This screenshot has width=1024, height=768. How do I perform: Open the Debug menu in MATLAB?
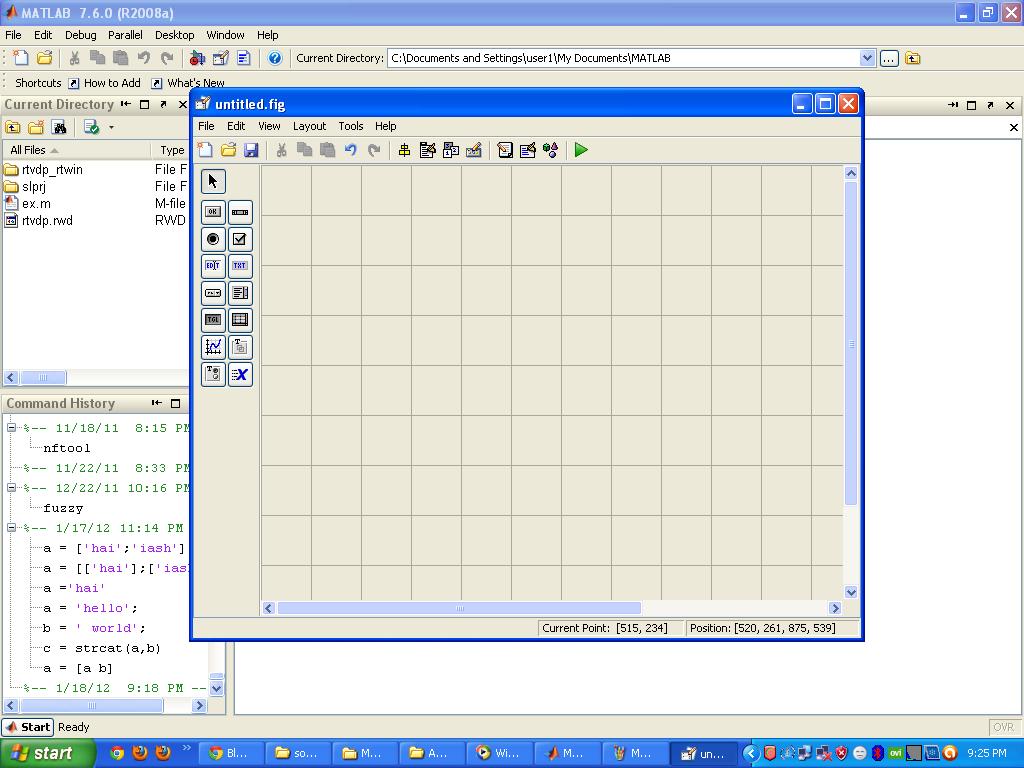coord(80,35)
